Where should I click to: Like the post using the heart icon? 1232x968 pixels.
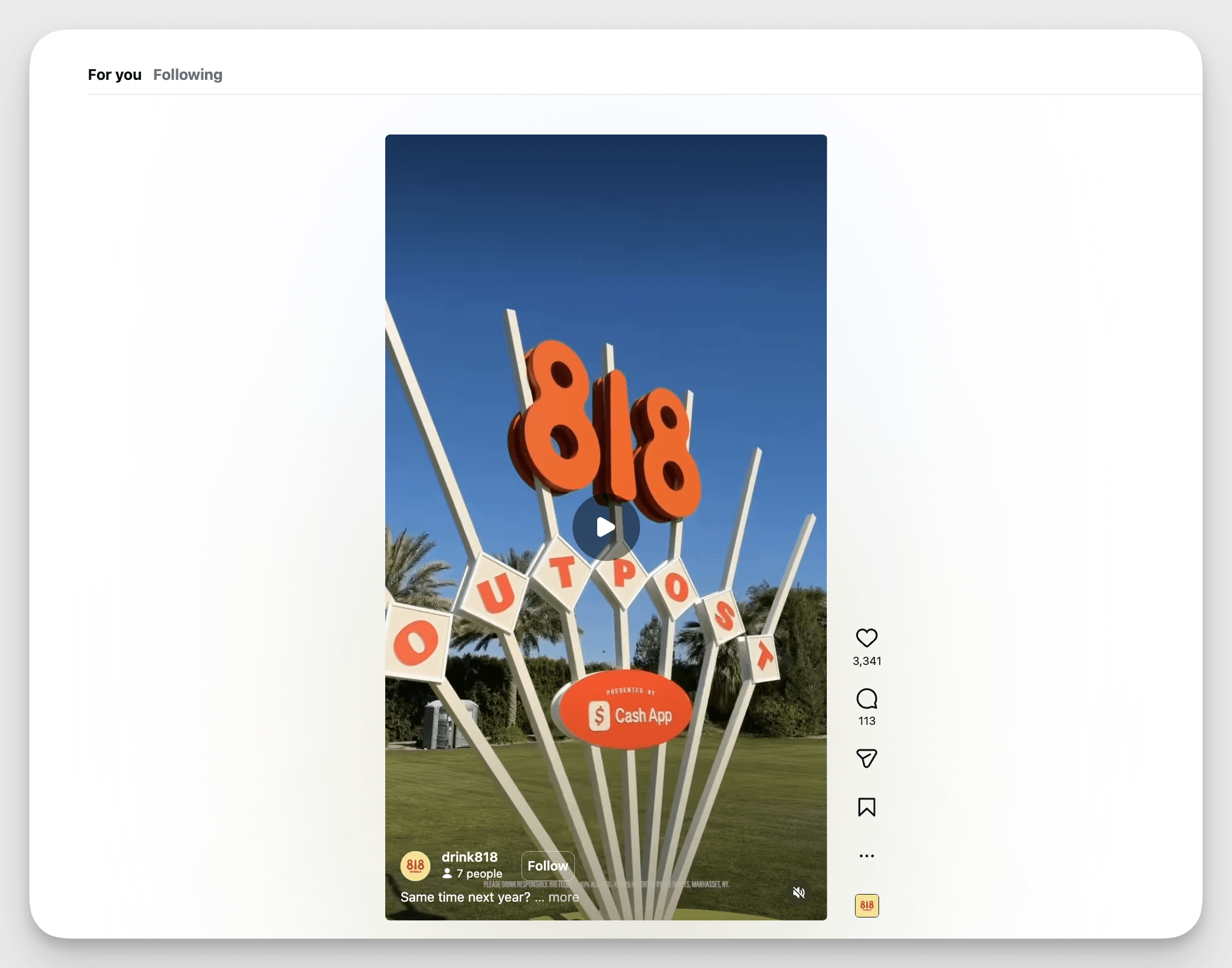(x=867, y=638)
